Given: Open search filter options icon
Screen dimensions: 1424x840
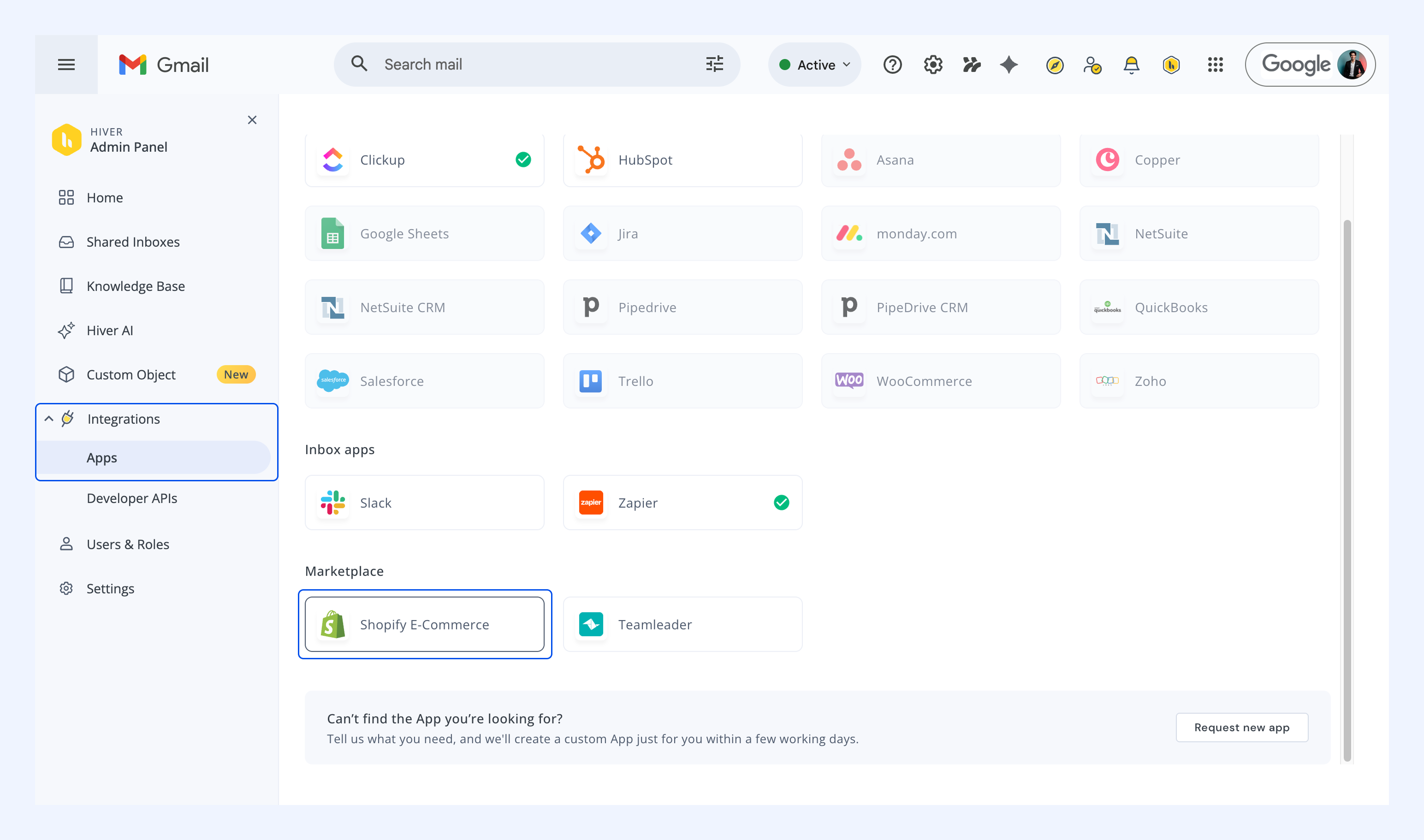Looking at the screenshot, I should coord(715,64).
